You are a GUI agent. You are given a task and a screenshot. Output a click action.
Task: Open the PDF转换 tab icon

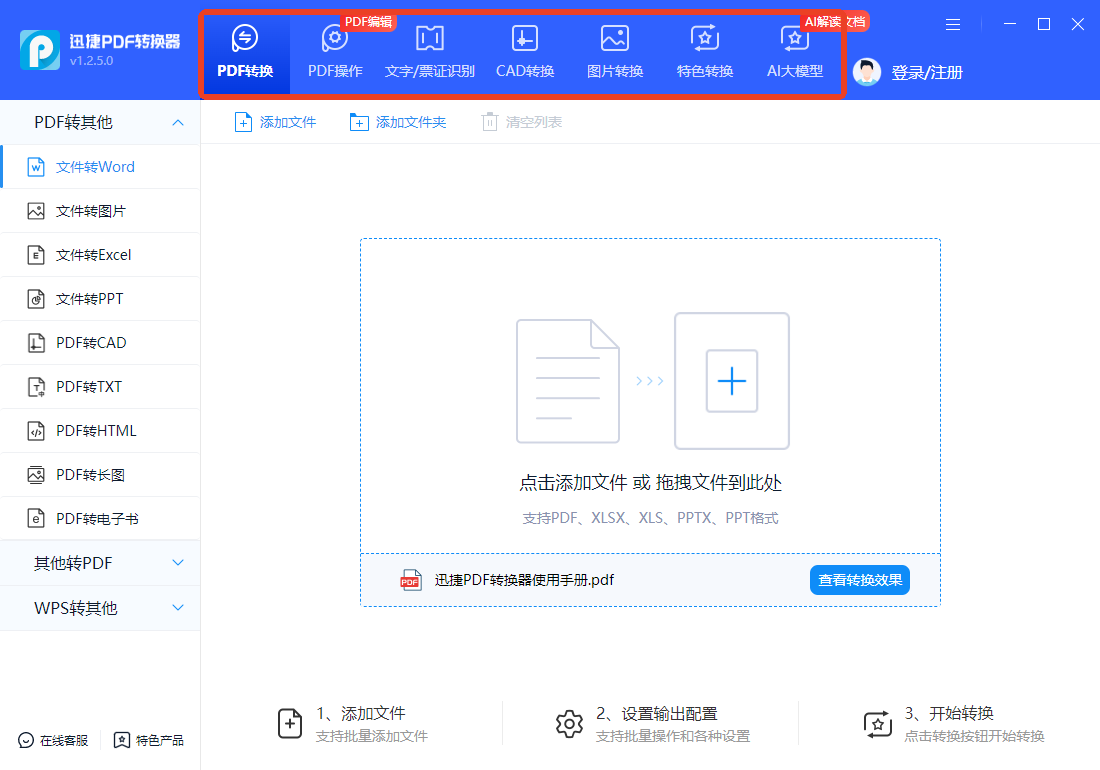pos(245,38)
